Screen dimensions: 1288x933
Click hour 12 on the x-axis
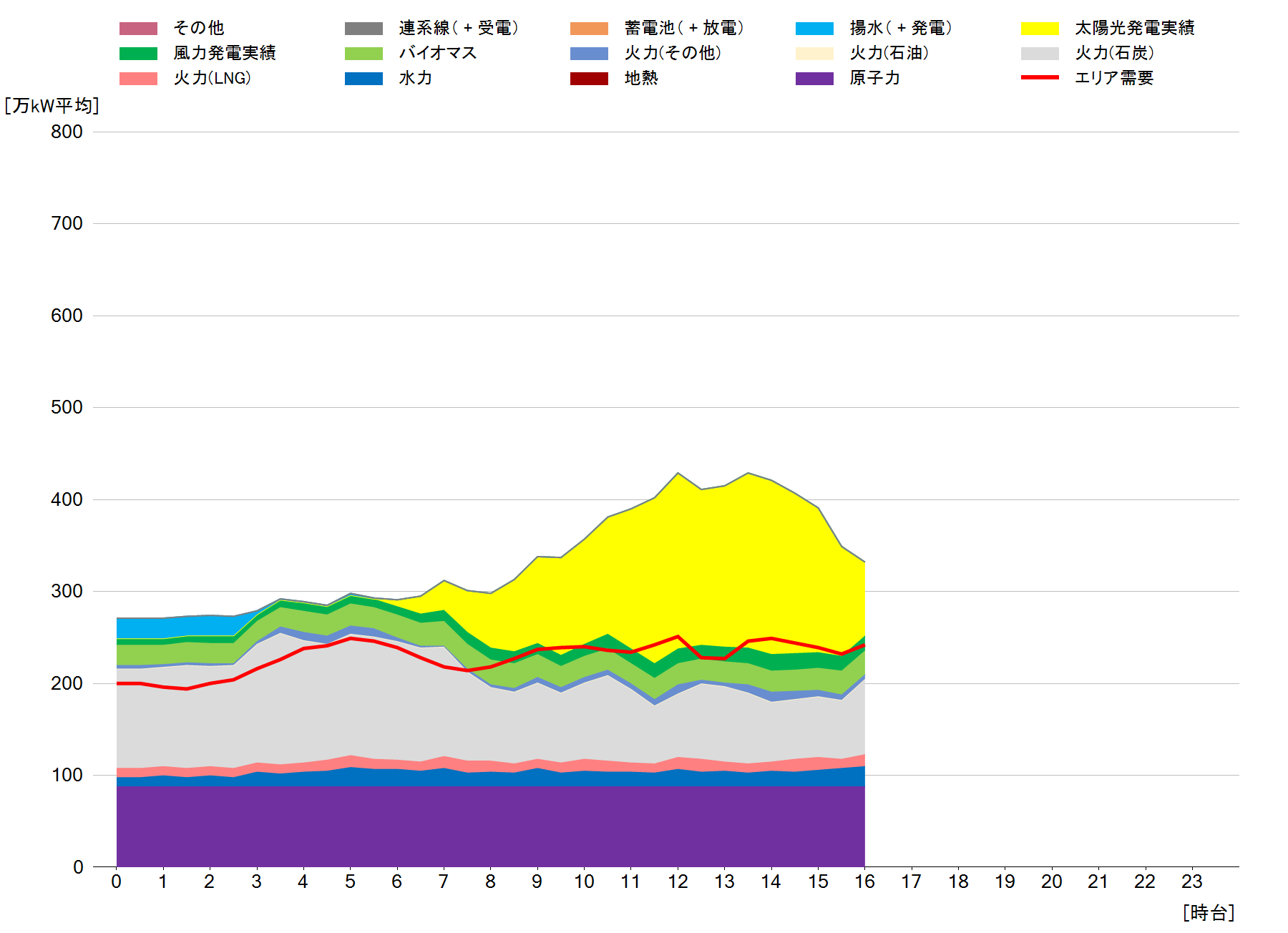[678, 881]
